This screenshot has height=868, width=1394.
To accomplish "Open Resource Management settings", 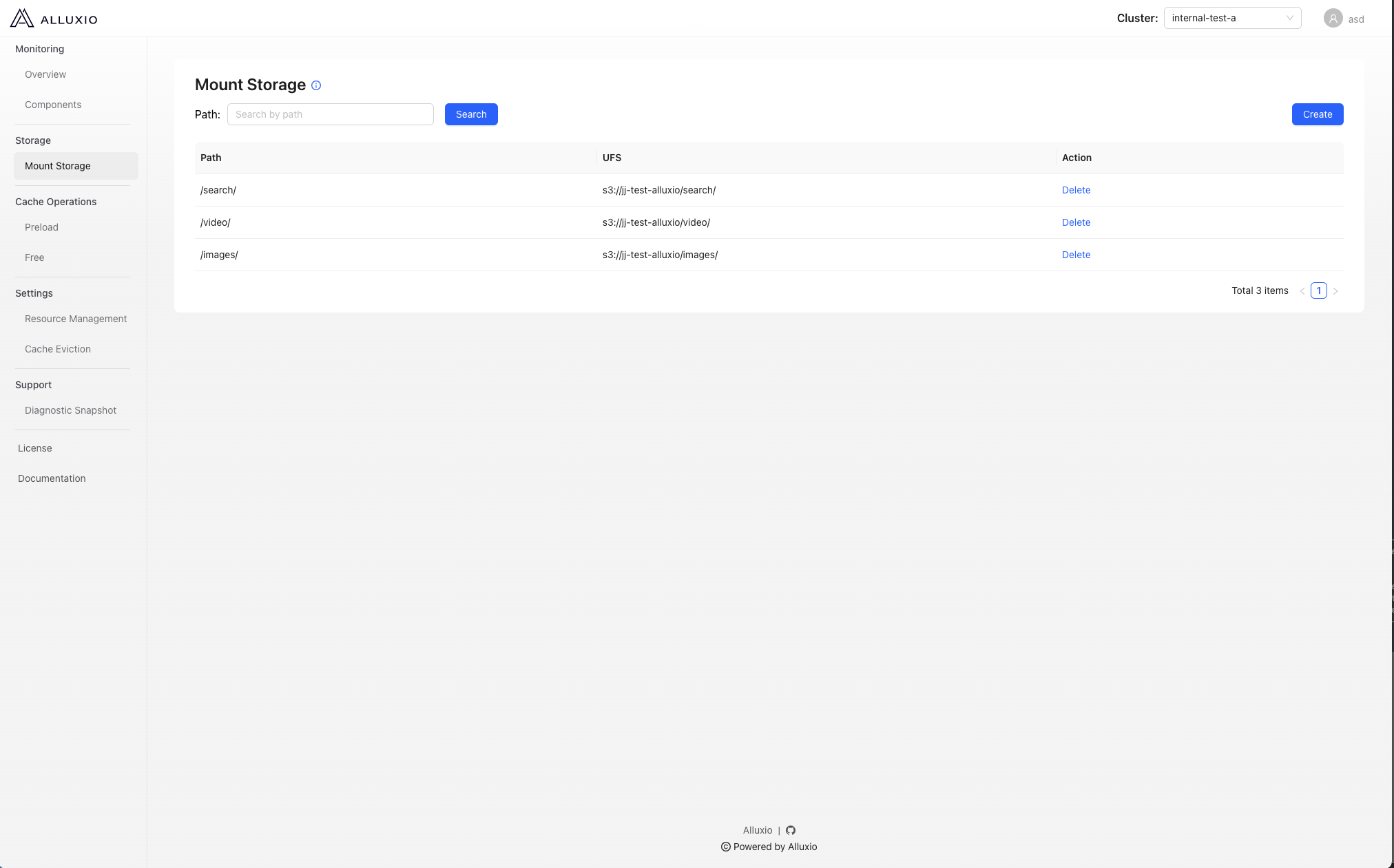I will pyautogui.click(x=76, y=319).
